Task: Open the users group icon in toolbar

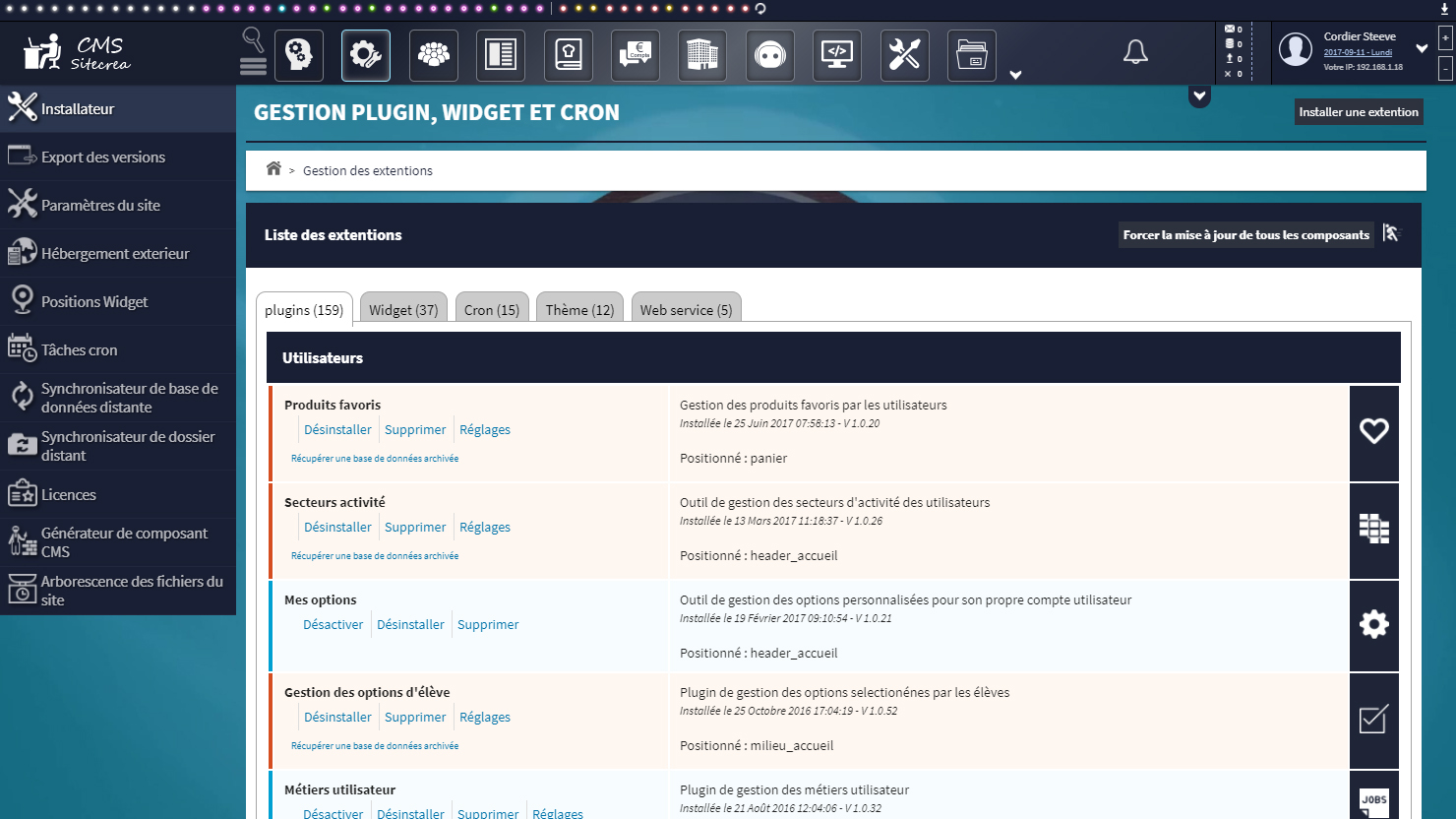Action: pyautogui.click(x=433, y=55)
